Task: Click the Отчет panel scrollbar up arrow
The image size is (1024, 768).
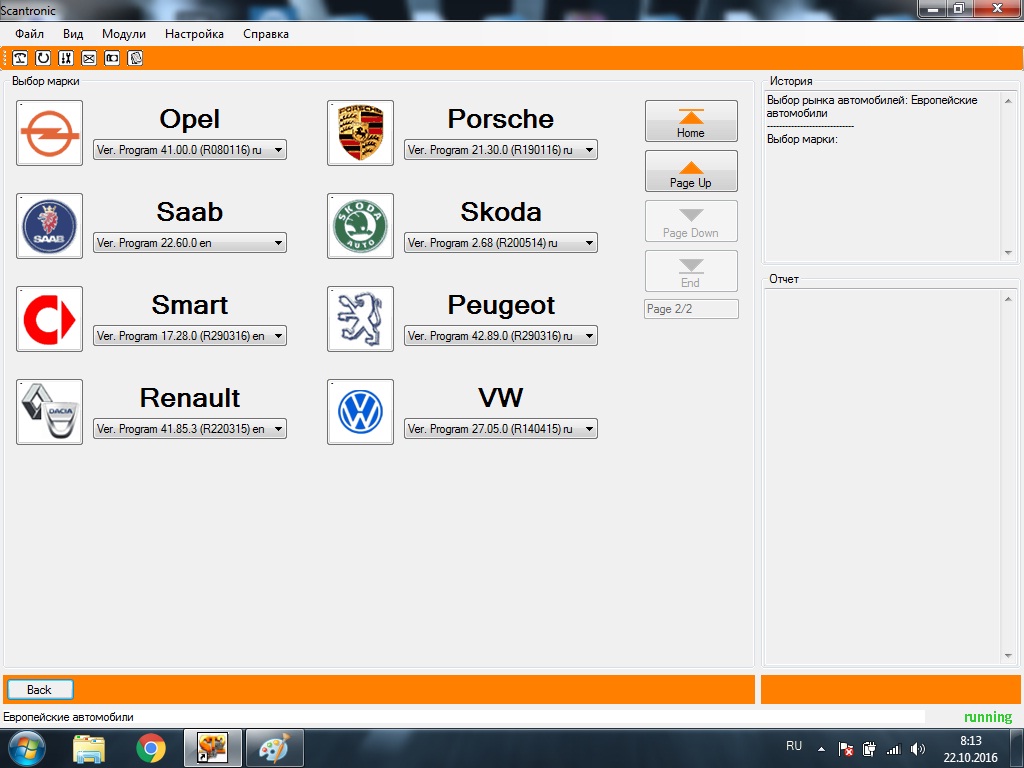Action: (1008, 299)
